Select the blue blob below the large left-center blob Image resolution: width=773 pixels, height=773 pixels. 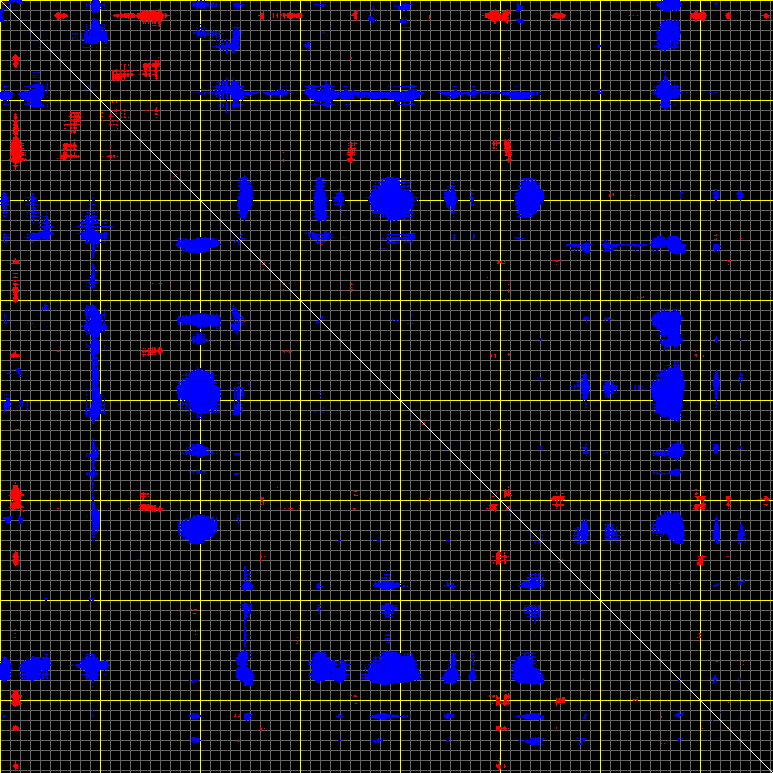click(x=198, y=528)
